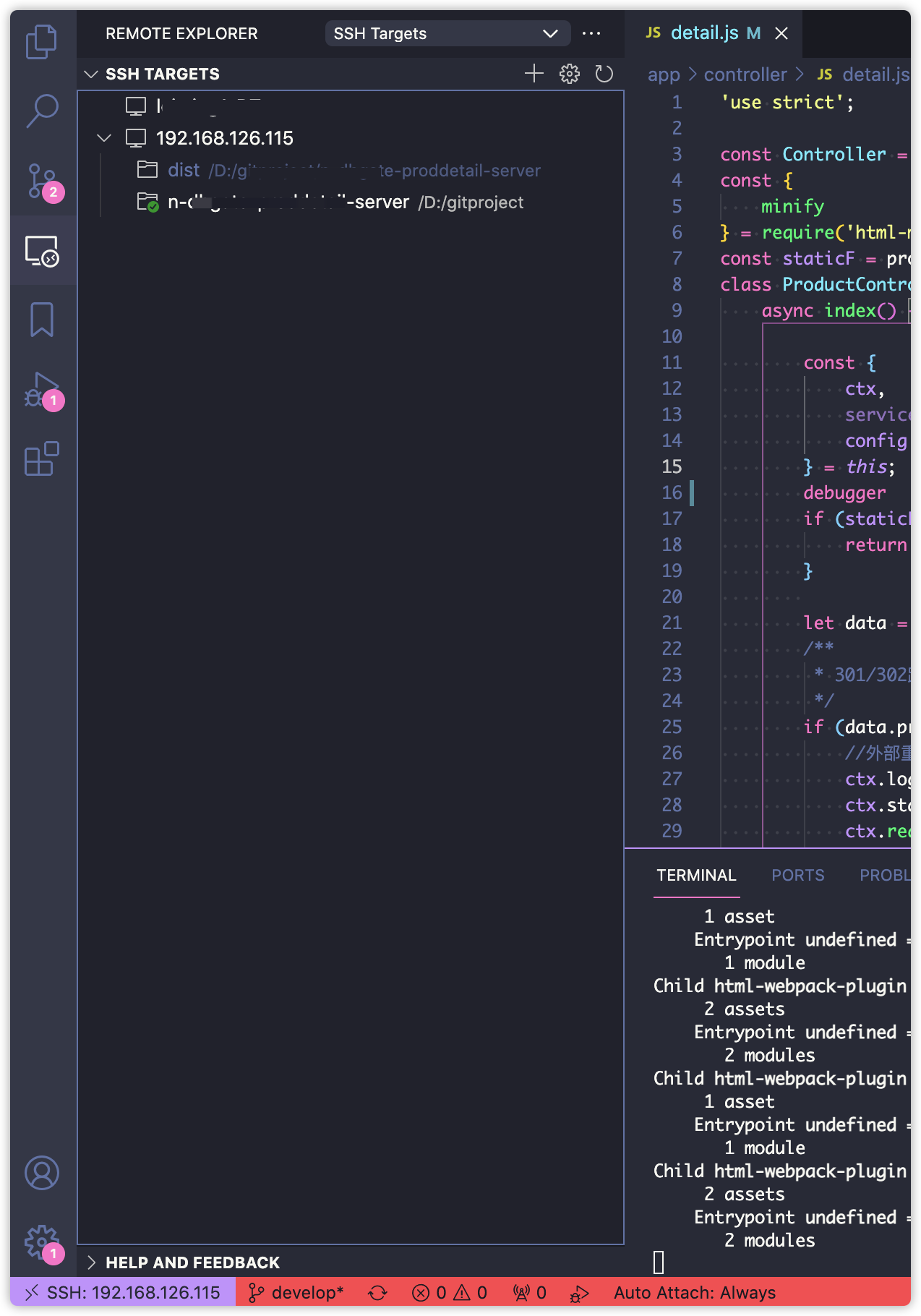Screen dimensions: 921x1316
Task: Click 'let data' on line 21
Action: (x=845, y=623)
